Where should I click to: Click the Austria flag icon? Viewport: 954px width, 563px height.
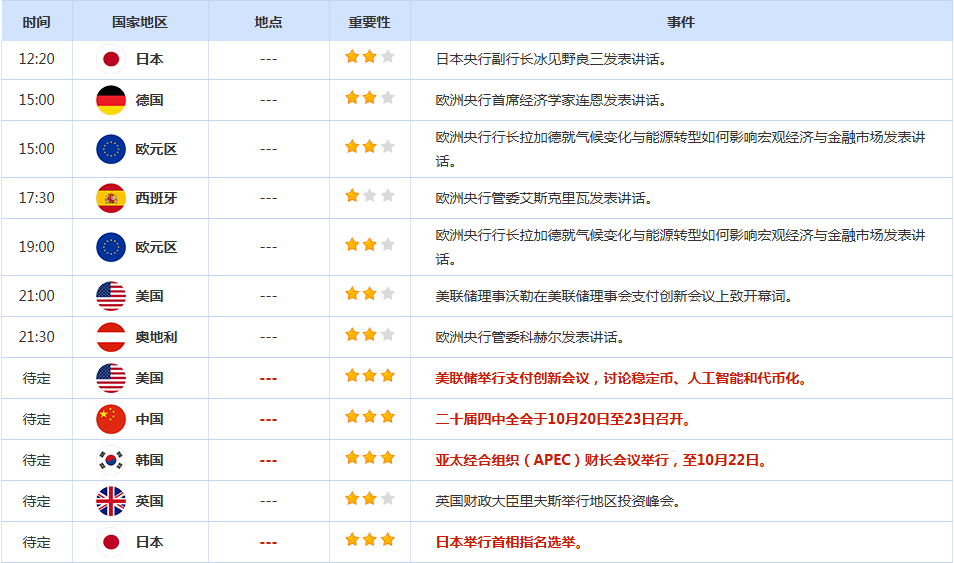tap(111, 337)
